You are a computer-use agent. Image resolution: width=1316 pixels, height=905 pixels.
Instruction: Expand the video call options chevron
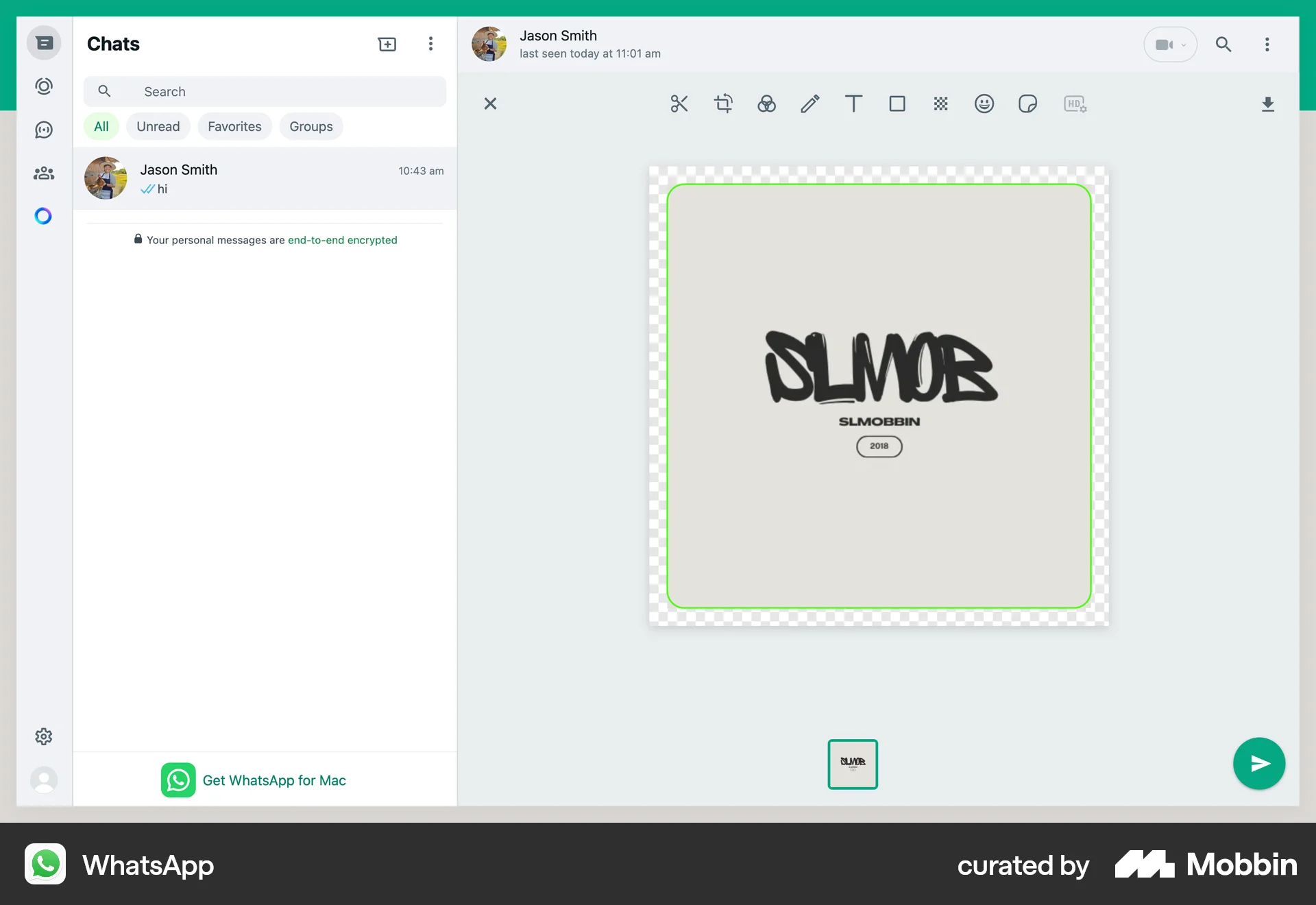1182,44
